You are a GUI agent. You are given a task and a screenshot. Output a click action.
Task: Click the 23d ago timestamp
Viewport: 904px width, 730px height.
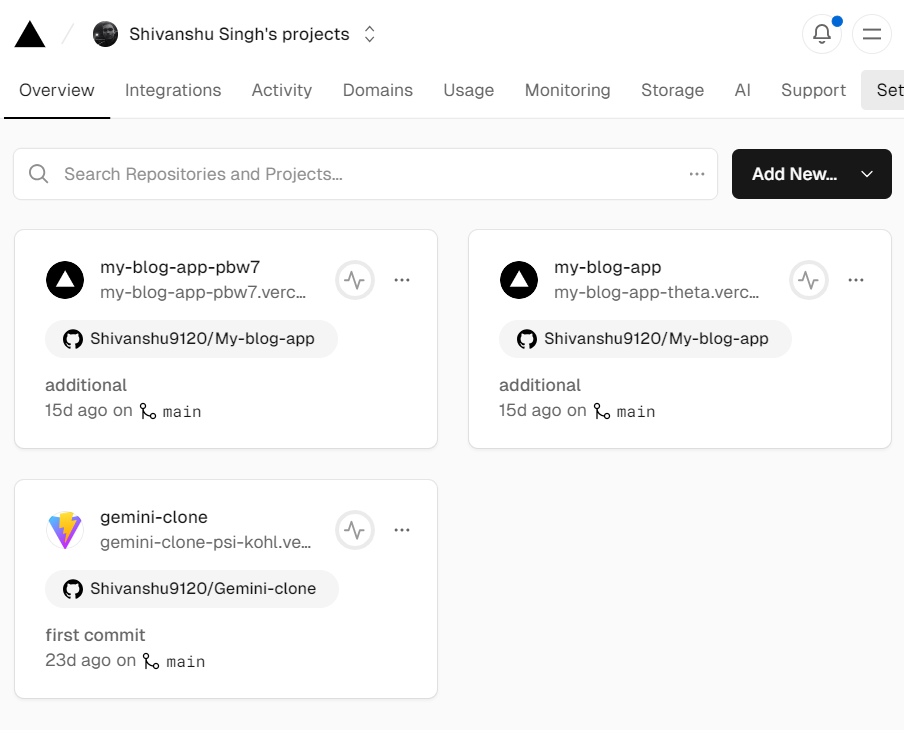pyautogui.click(x=77, y=660)
